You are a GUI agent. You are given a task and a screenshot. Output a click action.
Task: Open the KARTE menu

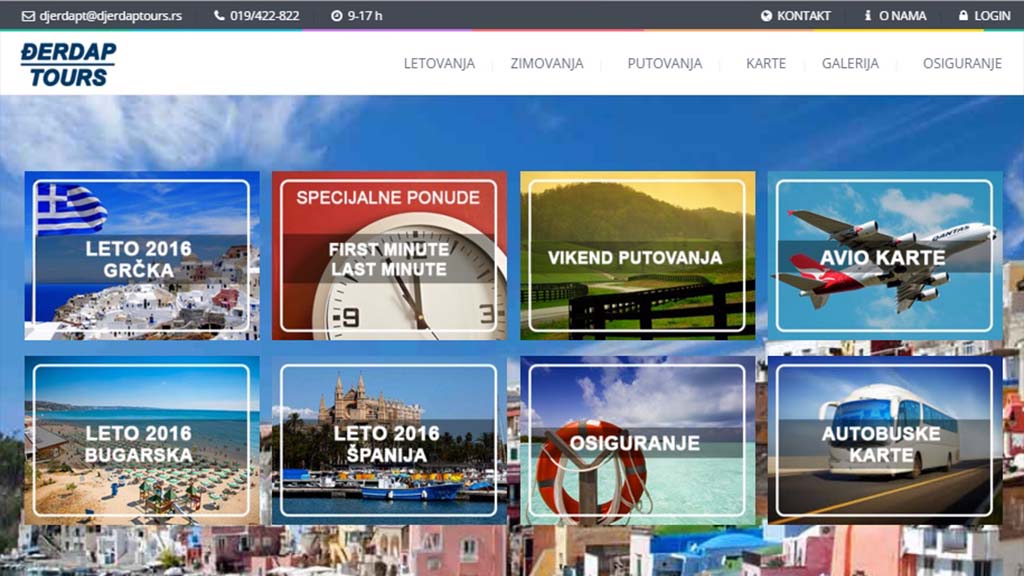click(x=766, y=63)
